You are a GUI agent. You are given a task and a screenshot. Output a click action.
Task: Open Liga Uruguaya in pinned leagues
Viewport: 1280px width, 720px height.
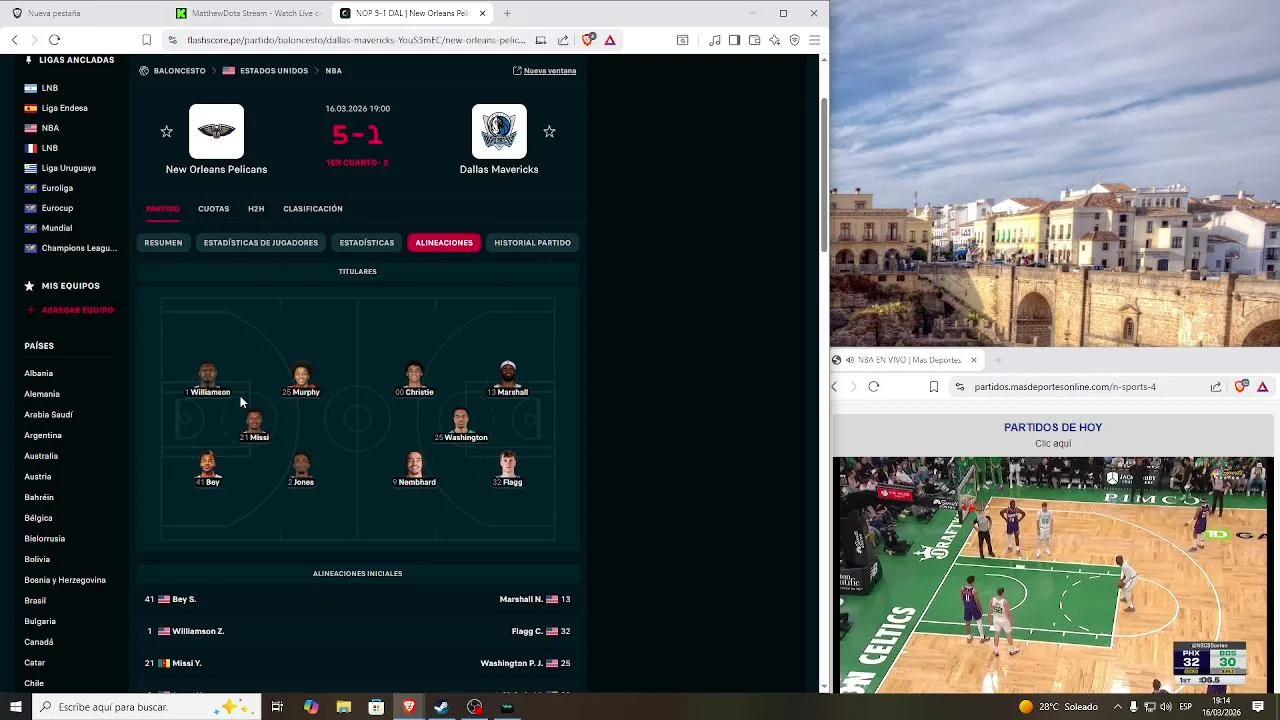(x=68, y=168)
